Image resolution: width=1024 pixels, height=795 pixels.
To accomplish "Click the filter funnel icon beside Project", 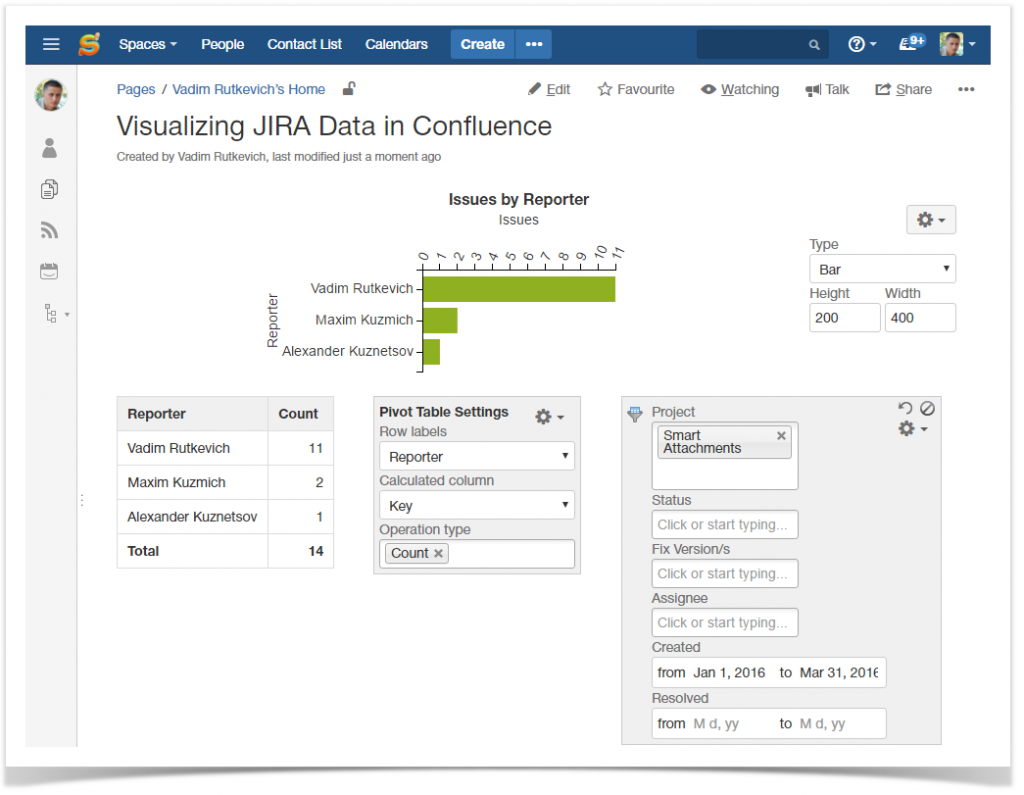I will point(635,411).
